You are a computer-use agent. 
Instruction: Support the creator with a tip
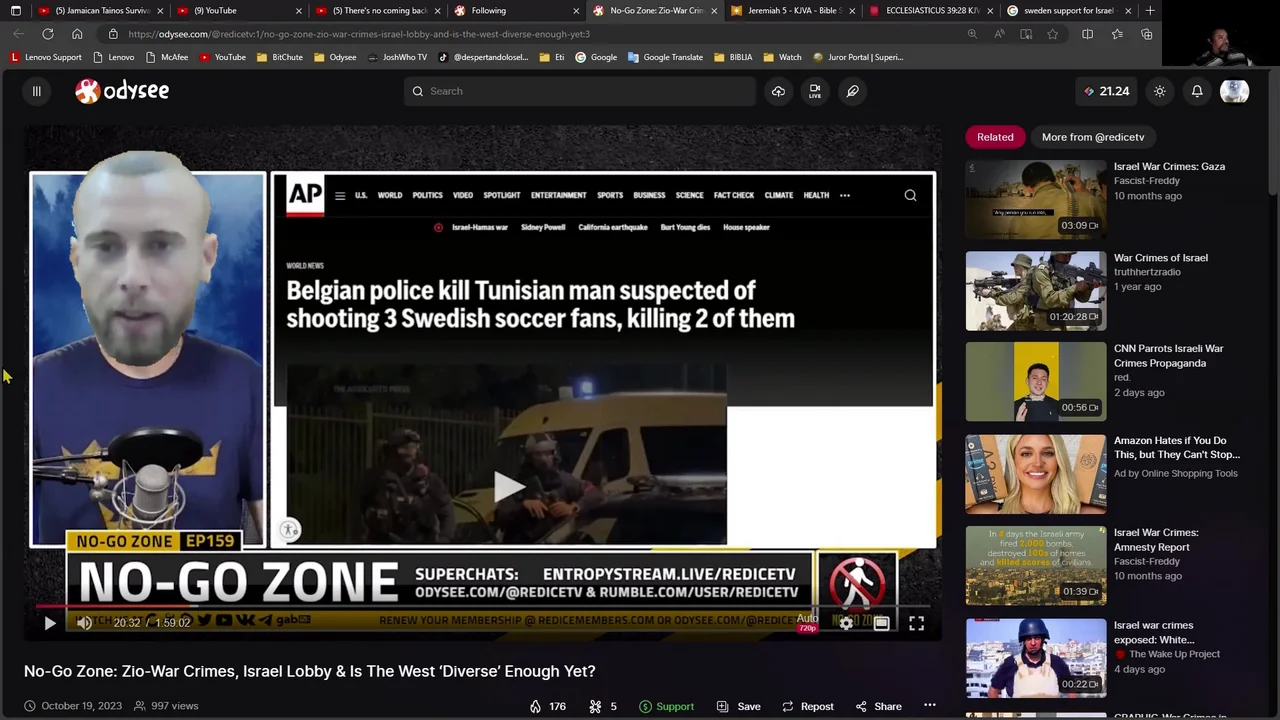[x=666, y=706]
